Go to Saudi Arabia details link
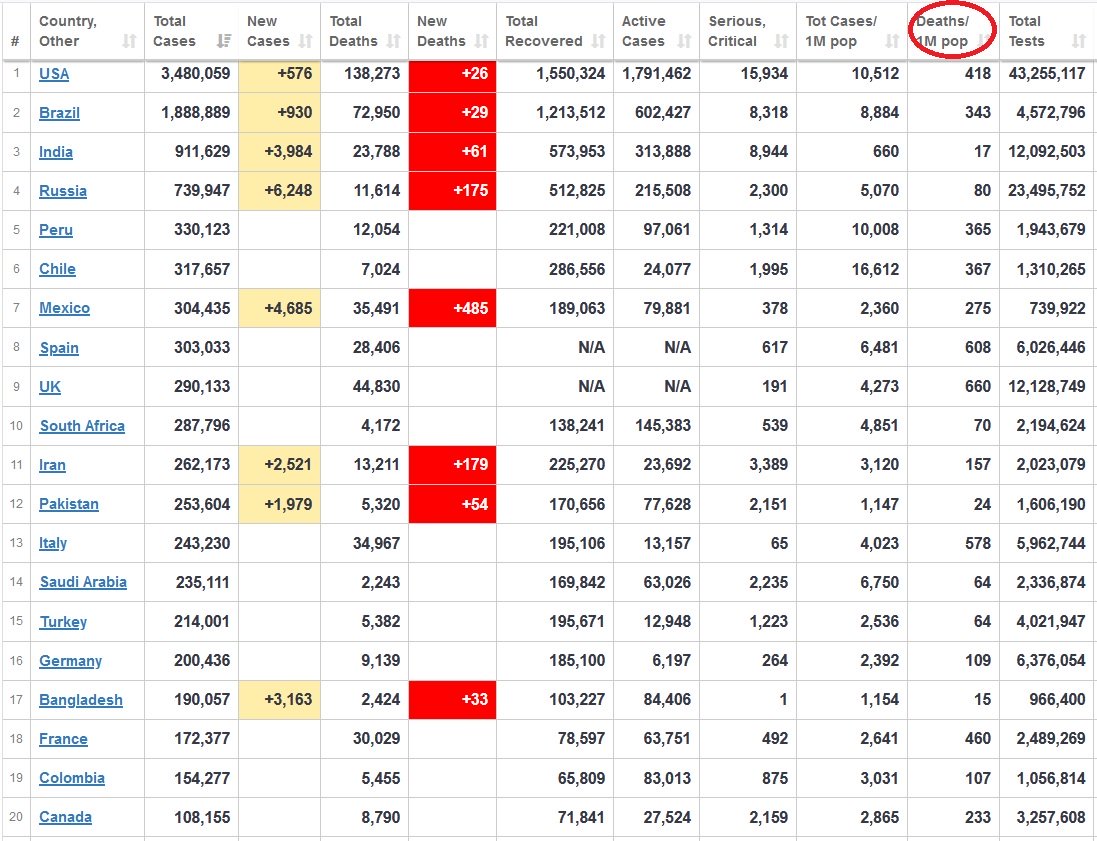 coord(83,582)
